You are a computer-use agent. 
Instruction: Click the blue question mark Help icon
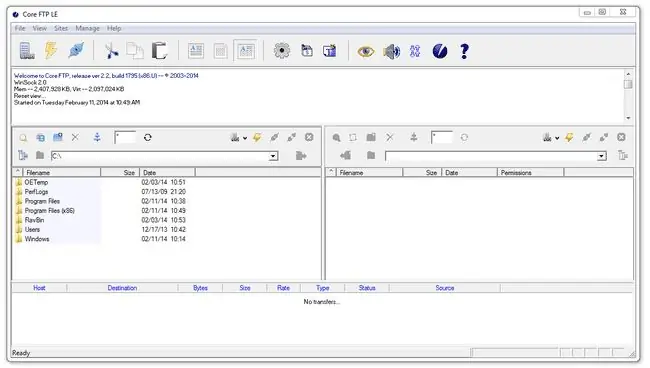click(x=464, y=51)
